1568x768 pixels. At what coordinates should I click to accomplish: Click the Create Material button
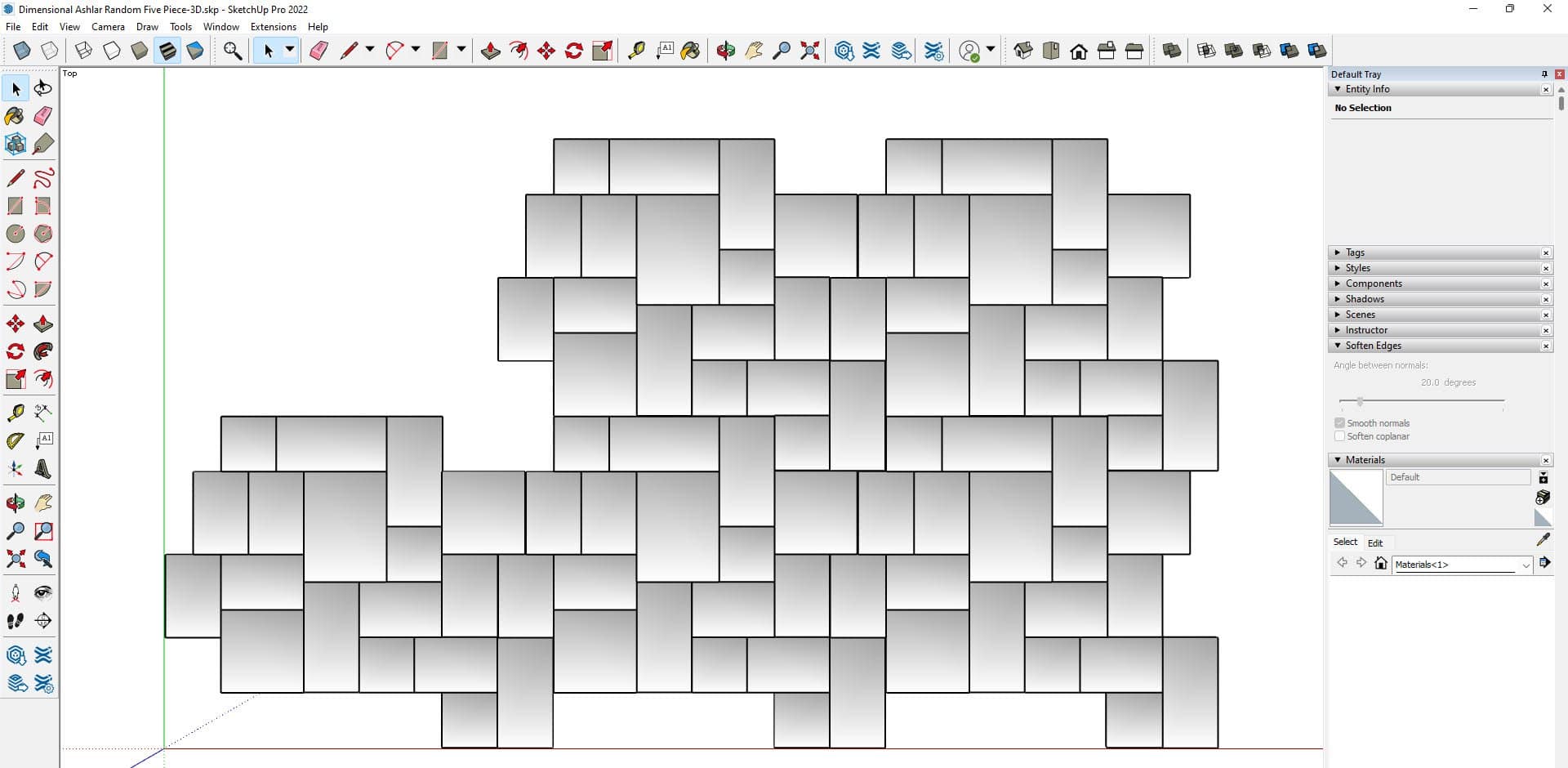(x=1542, y=498)
